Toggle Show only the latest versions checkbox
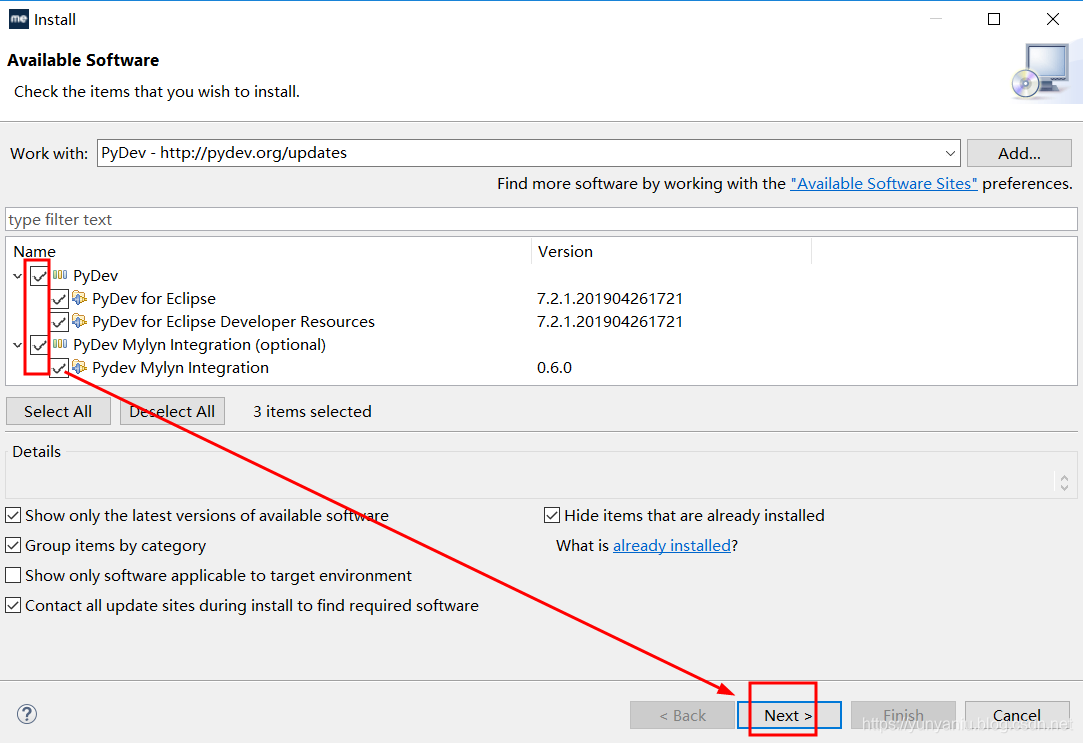This screenshot has height=743, width=1083. click(x=13, y=515)
